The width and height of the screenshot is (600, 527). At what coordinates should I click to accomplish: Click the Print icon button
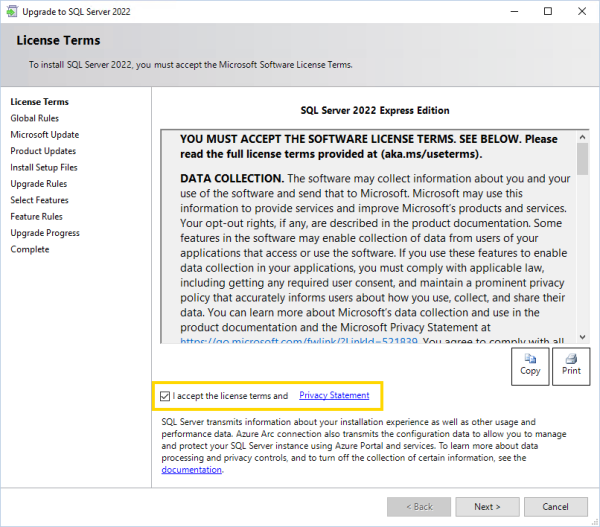[571, 366]
